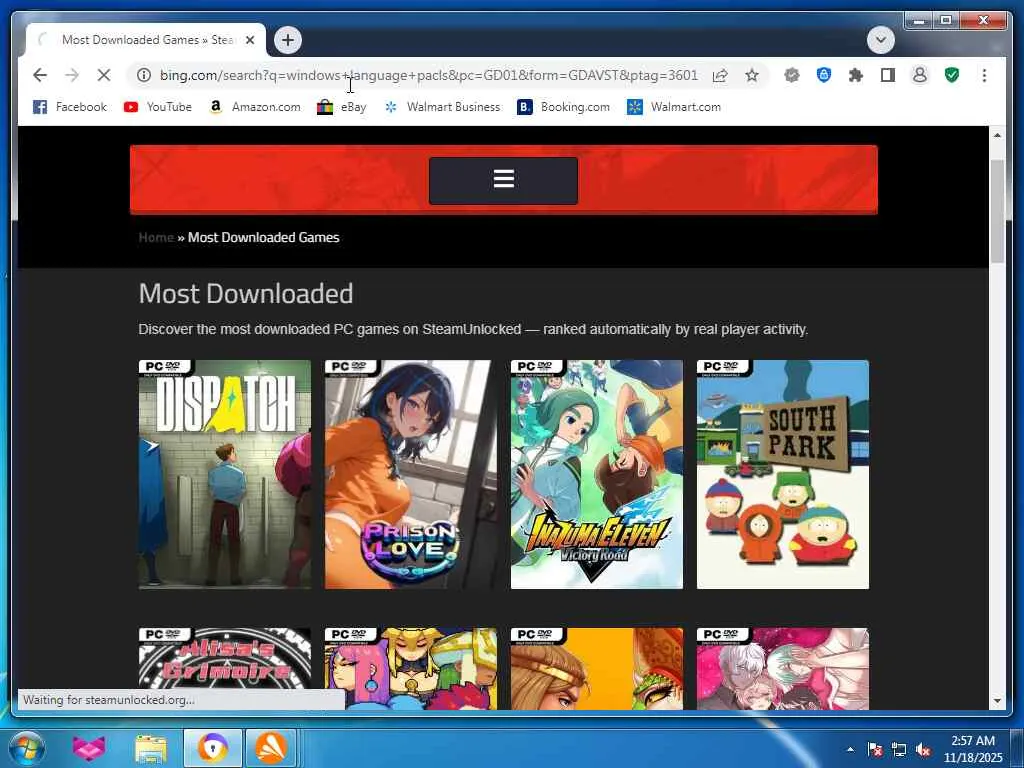This screenshot has width=1024, height=768.
Task: Go back using the browser back arrow
Action: [x=40, y=75]
